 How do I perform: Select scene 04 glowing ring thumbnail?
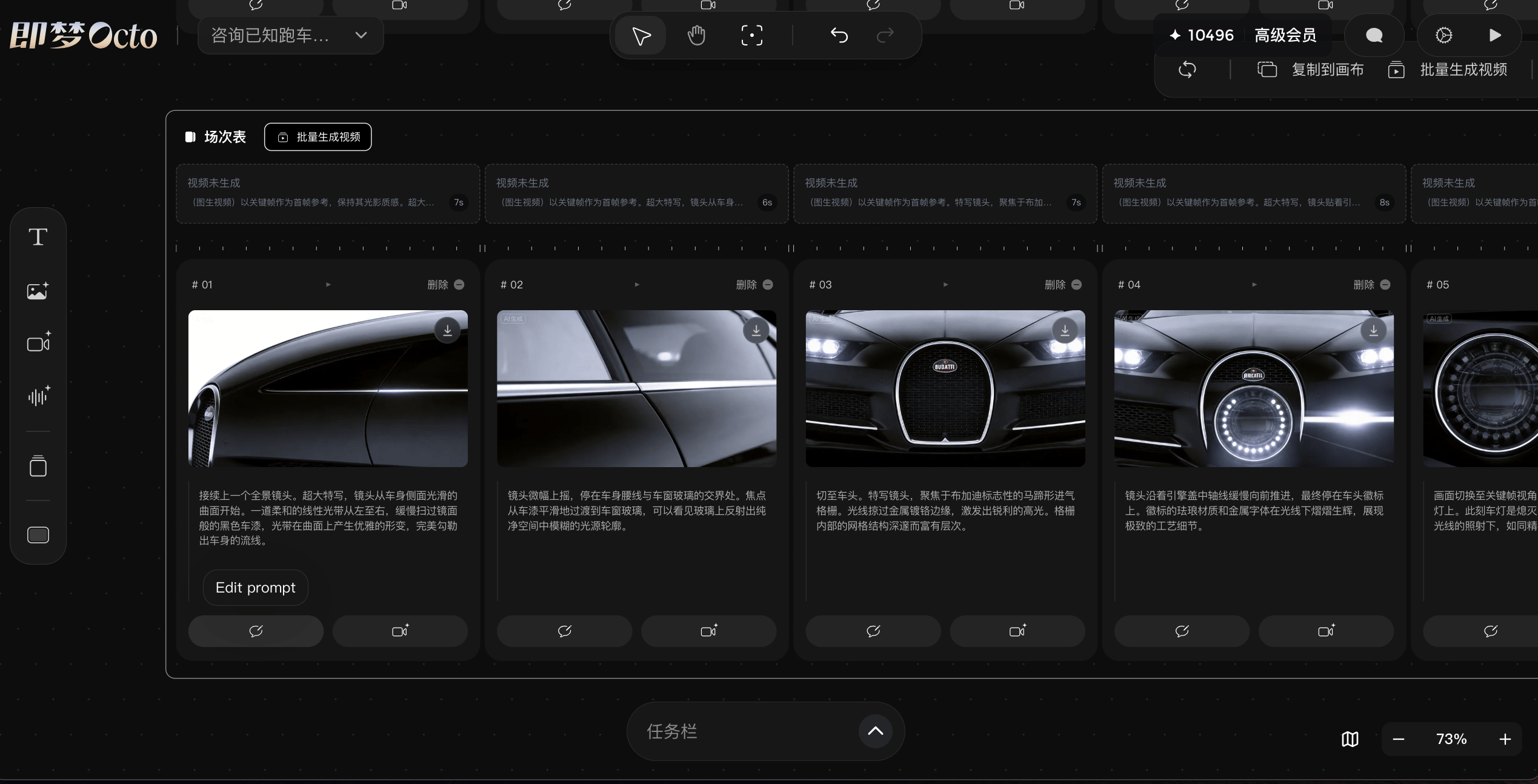tap(1254, 388)
